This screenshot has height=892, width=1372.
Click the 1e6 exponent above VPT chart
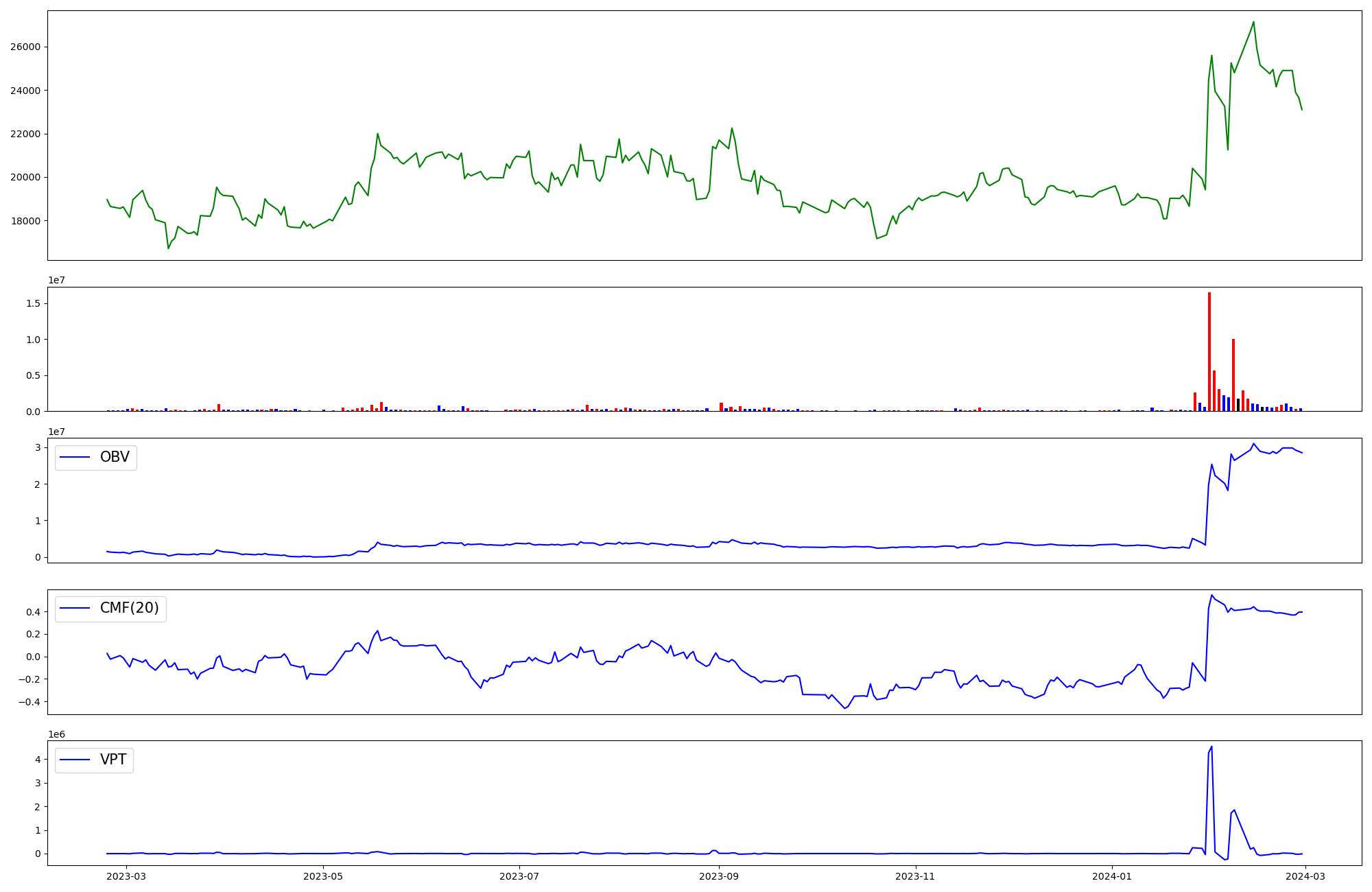tap(56, 734)
